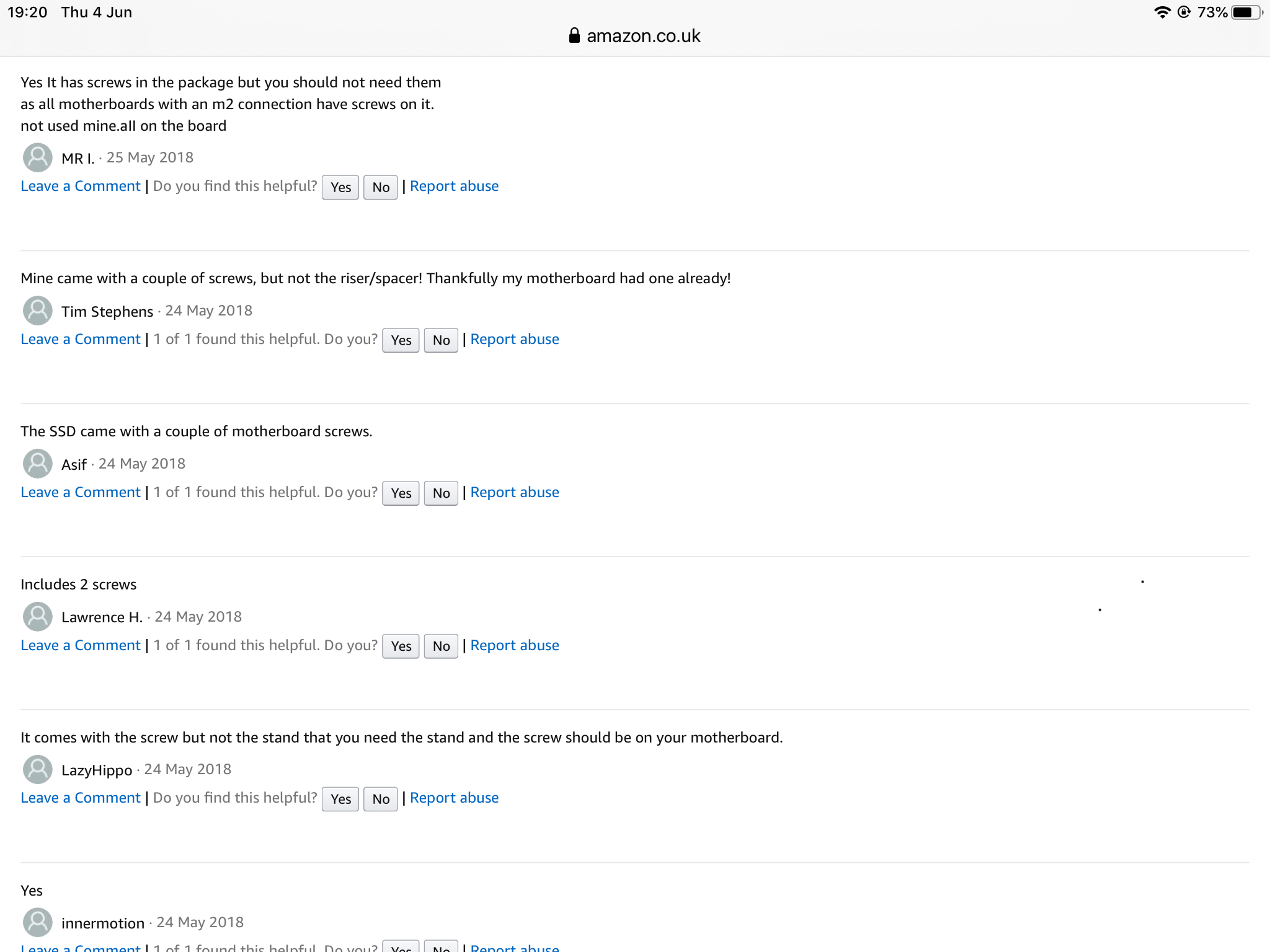
Task: Open Tim Stephens' profile avatar
Action: 38,311
